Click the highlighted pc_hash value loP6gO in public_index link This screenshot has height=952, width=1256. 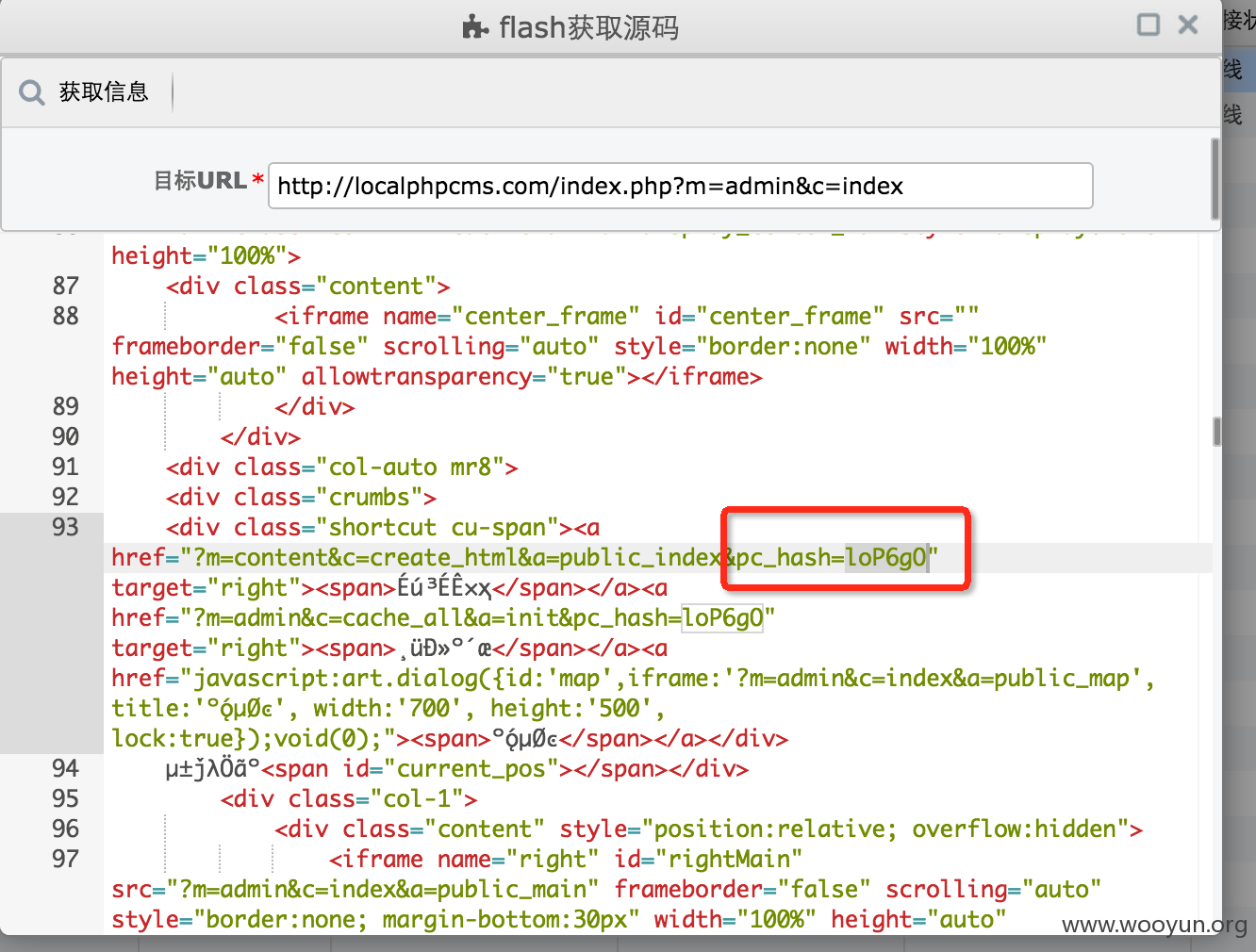point(886,558)
